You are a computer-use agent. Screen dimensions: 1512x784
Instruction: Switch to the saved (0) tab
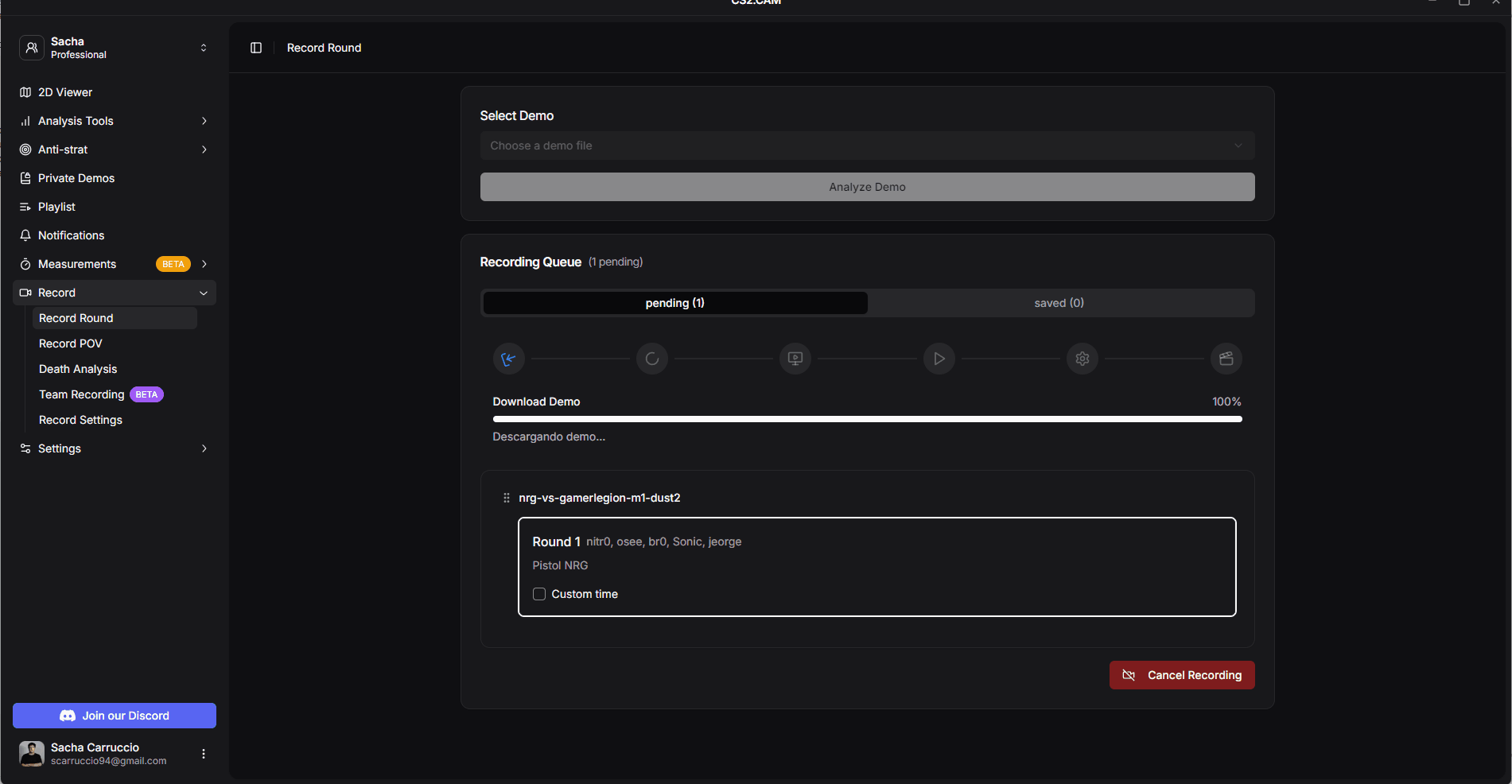1059,303
